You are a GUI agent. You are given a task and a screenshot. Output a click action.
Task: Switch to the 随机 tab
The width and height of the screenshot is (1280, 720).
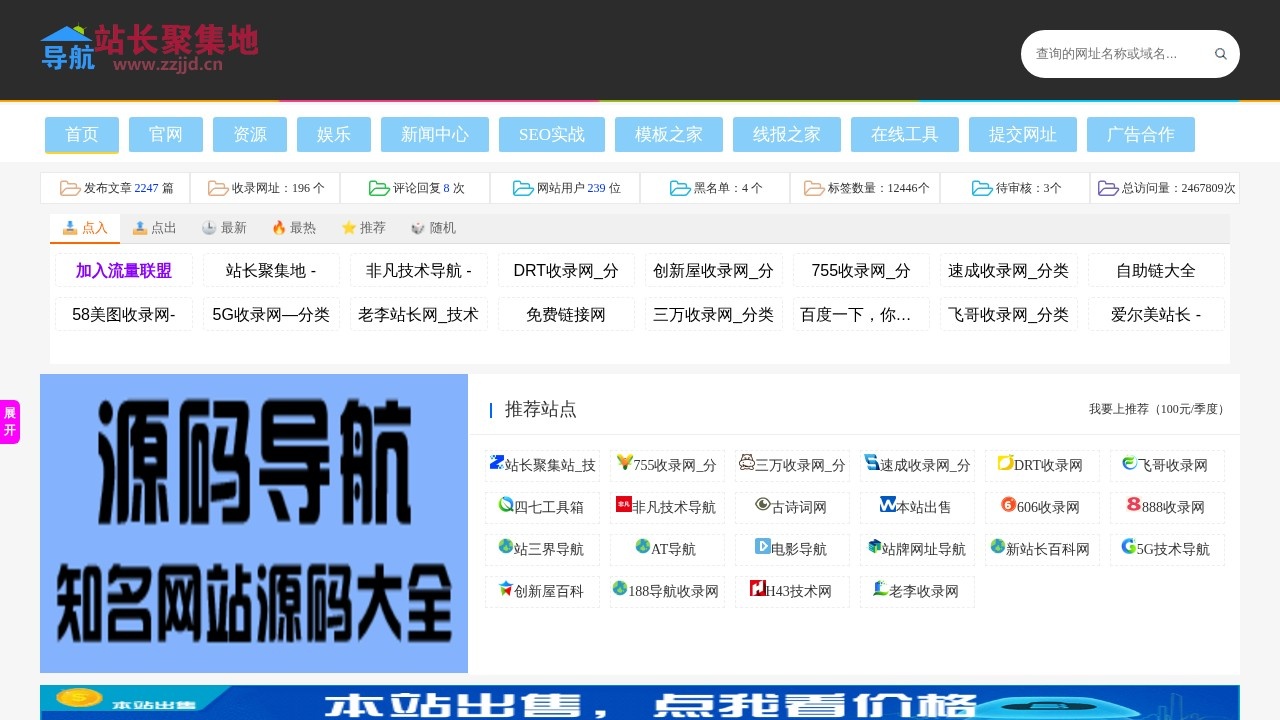pos(434,228)
